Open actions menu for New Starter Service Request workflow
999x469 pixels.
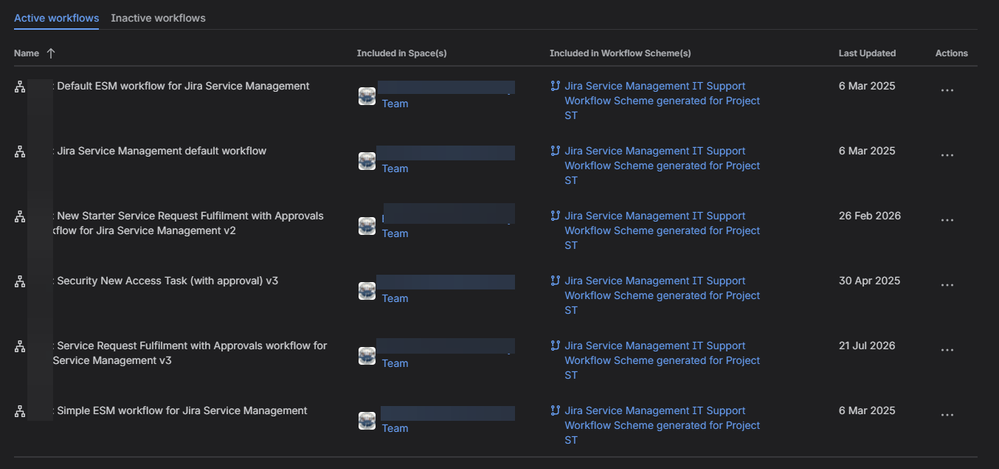[947, 220]
